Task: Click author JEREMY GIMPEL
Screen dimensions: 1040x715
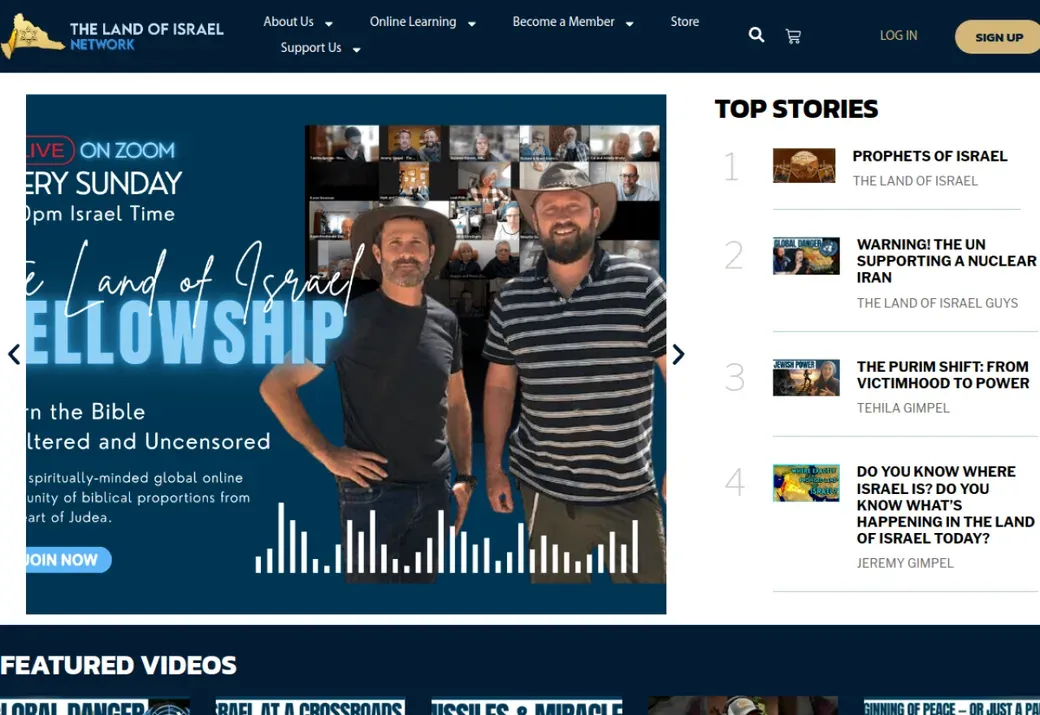Action: point(905,563)
